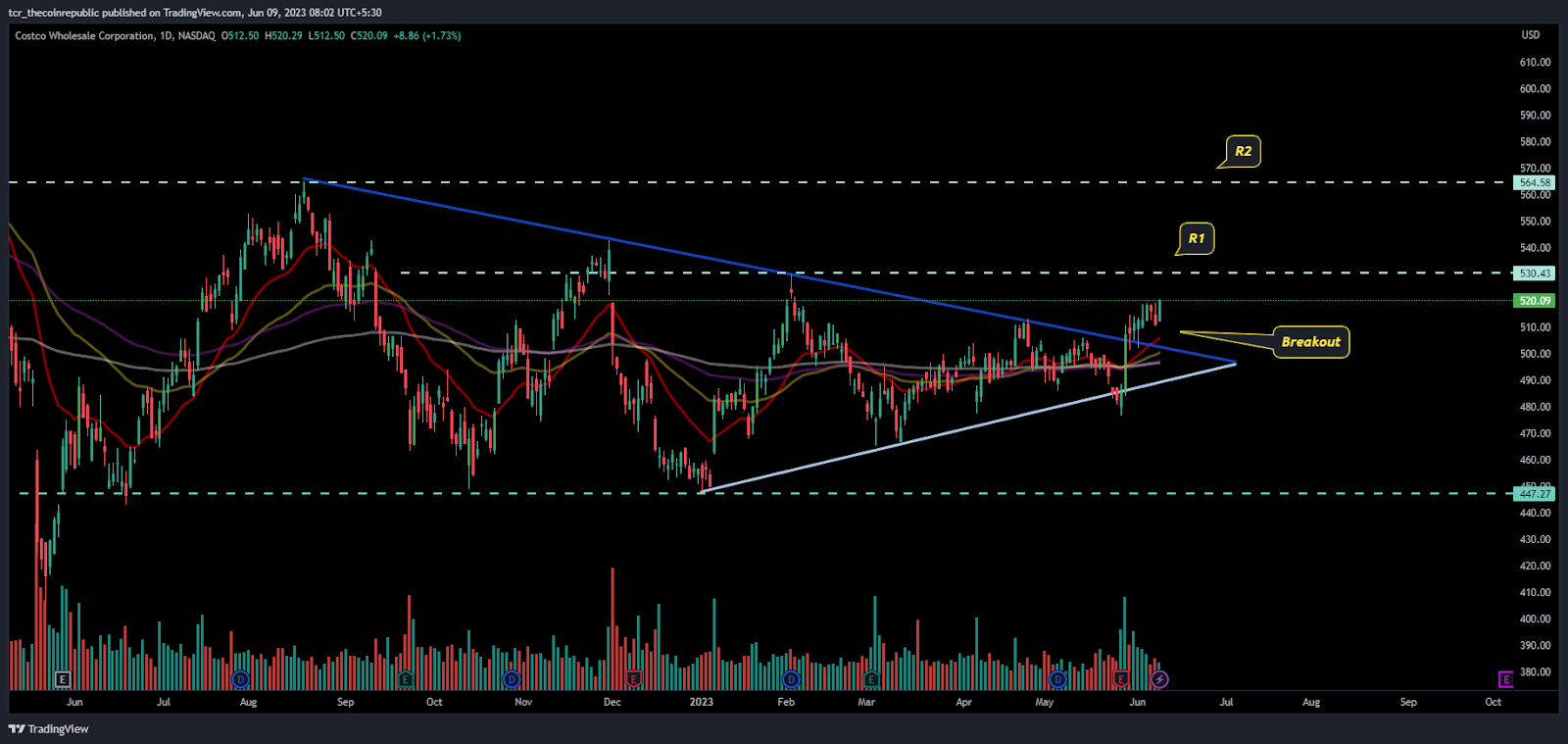Click the green 520.09 current price tag

(1535, 301)
